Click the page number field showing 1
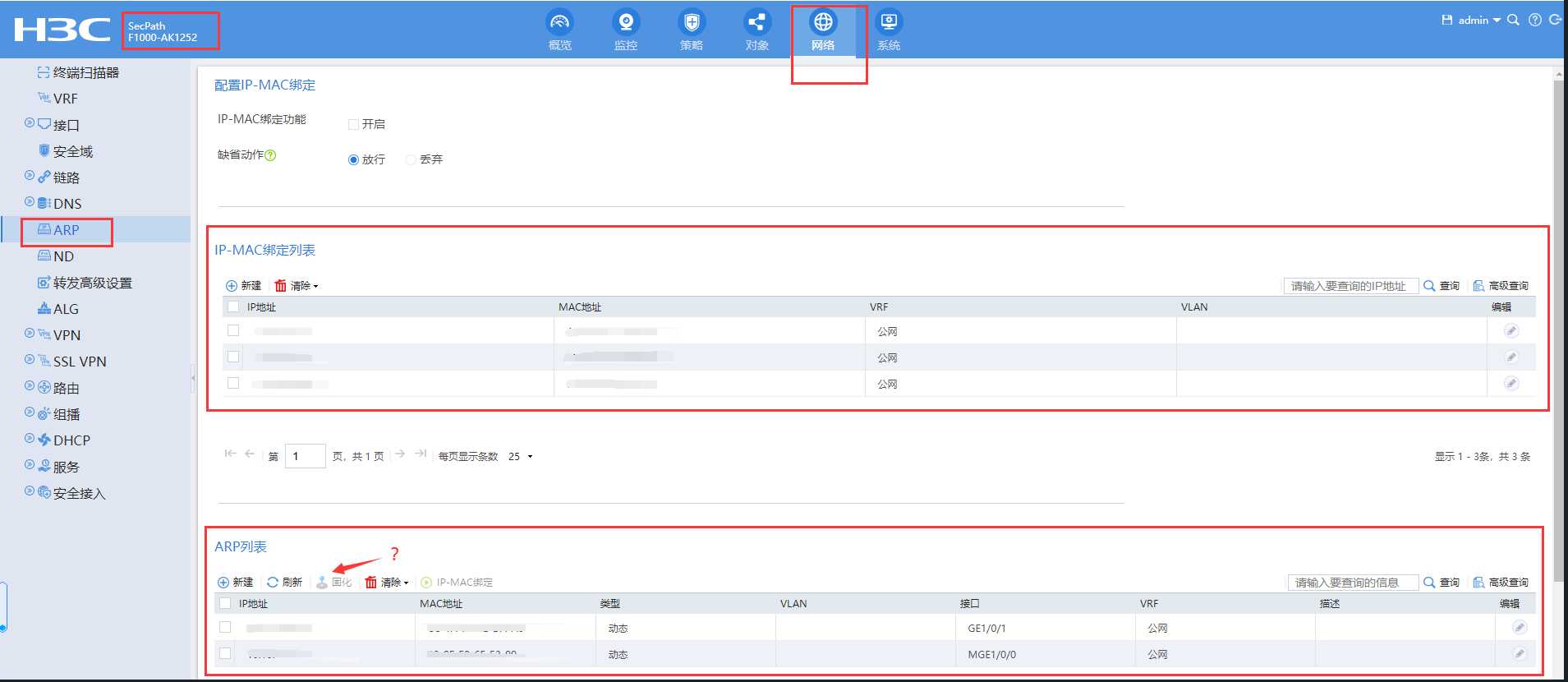Screen dimensions: 1568x682 click(305, 456)
